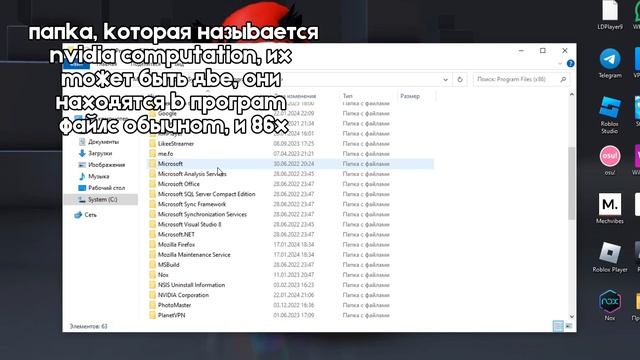Minimize the Explorer window
Image resolution: width=640 pixels, height=360 pixels.
click(521, 51)
